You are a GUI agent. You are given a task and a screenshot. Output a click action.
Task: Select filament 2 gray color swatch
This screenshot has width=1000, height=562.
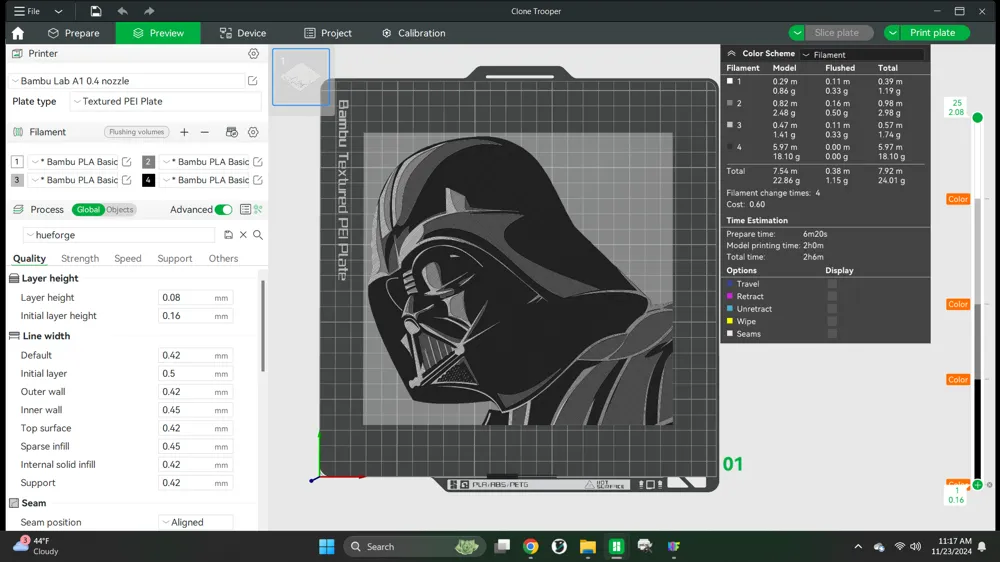[x=148, y=162]
